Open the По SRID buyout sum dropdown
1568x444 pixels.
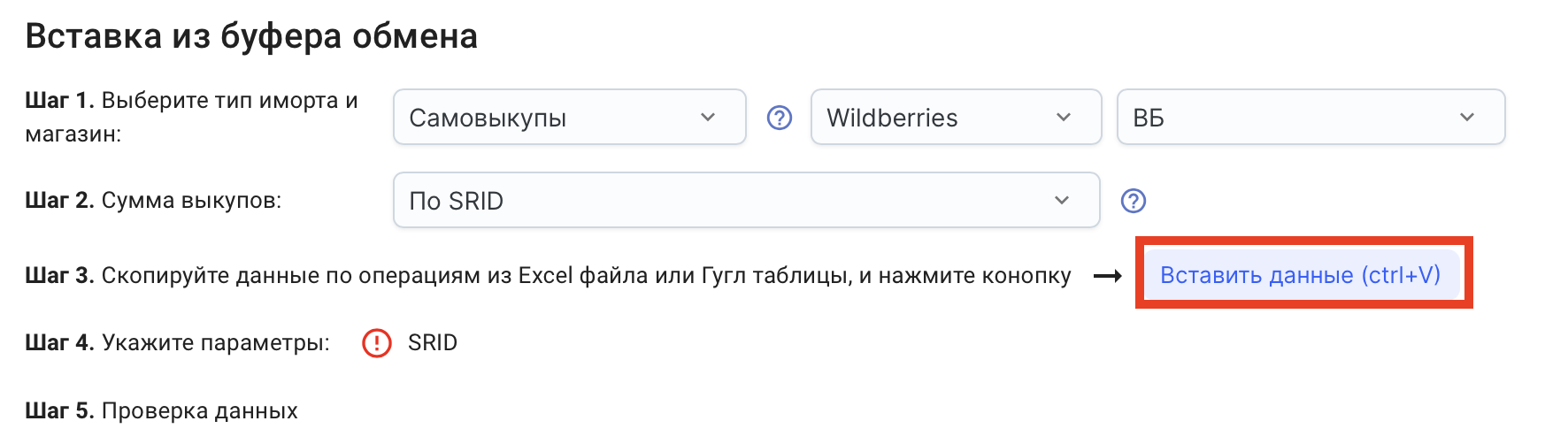[745, 201]
